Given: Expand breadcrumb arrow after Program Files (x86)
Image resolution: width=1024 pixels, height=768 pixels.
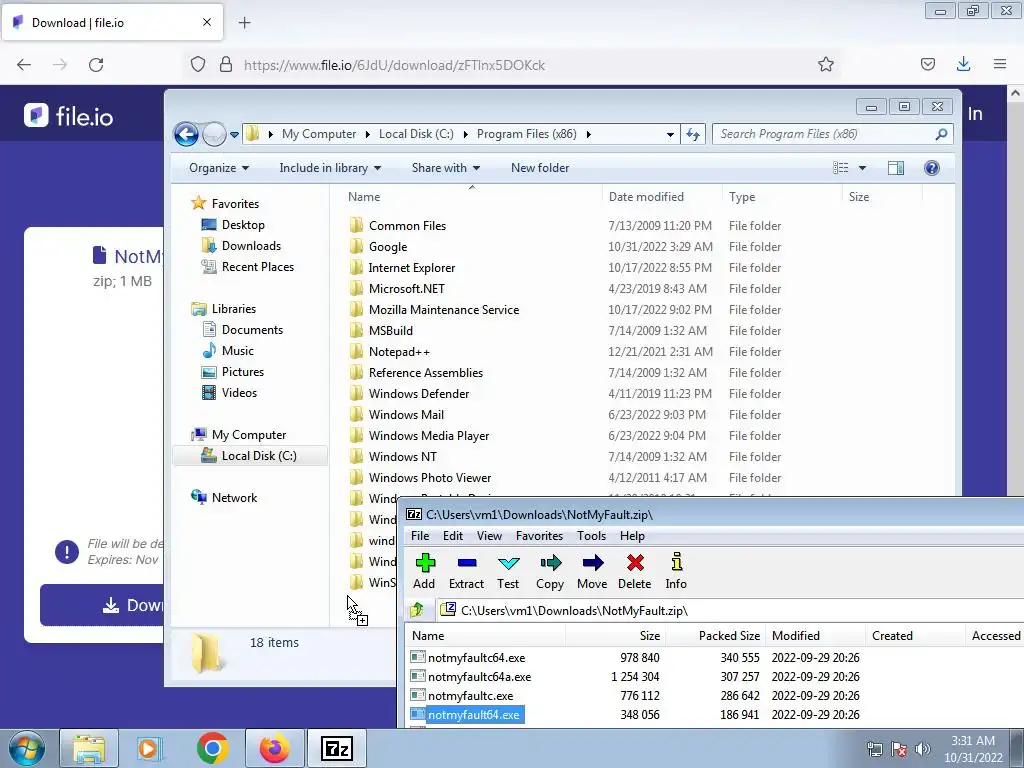Looking at the screenshot, I should tap(588, 134).
